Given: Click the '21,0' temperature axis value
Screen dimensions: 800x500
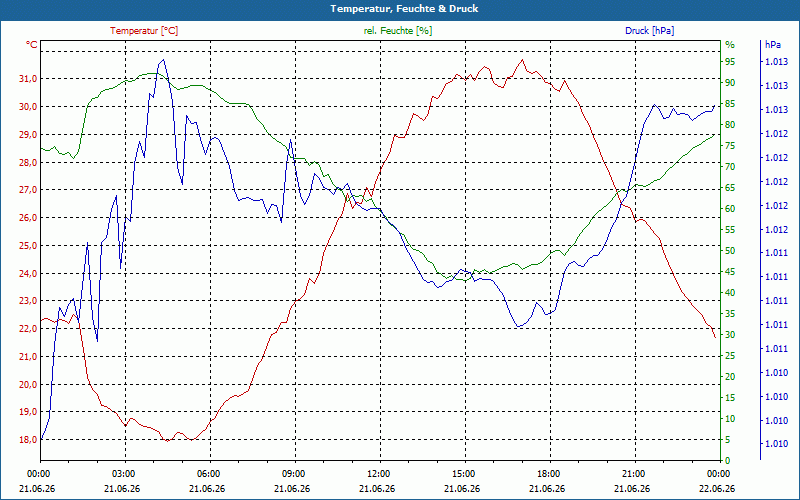Looking at the screenshot, I should [x=28, y=357].
